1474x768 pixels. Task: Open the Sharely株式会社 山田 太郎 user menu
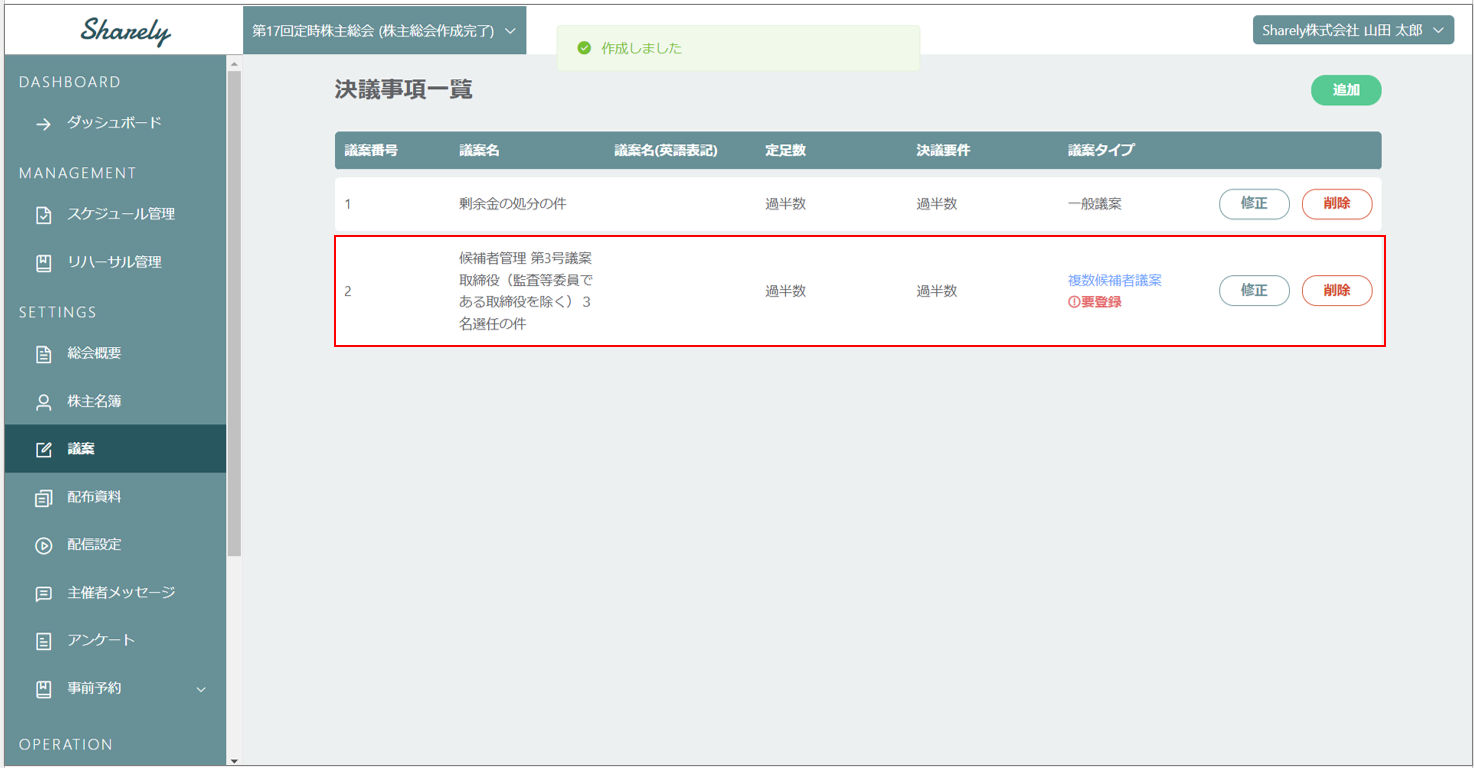[1352, 31]
